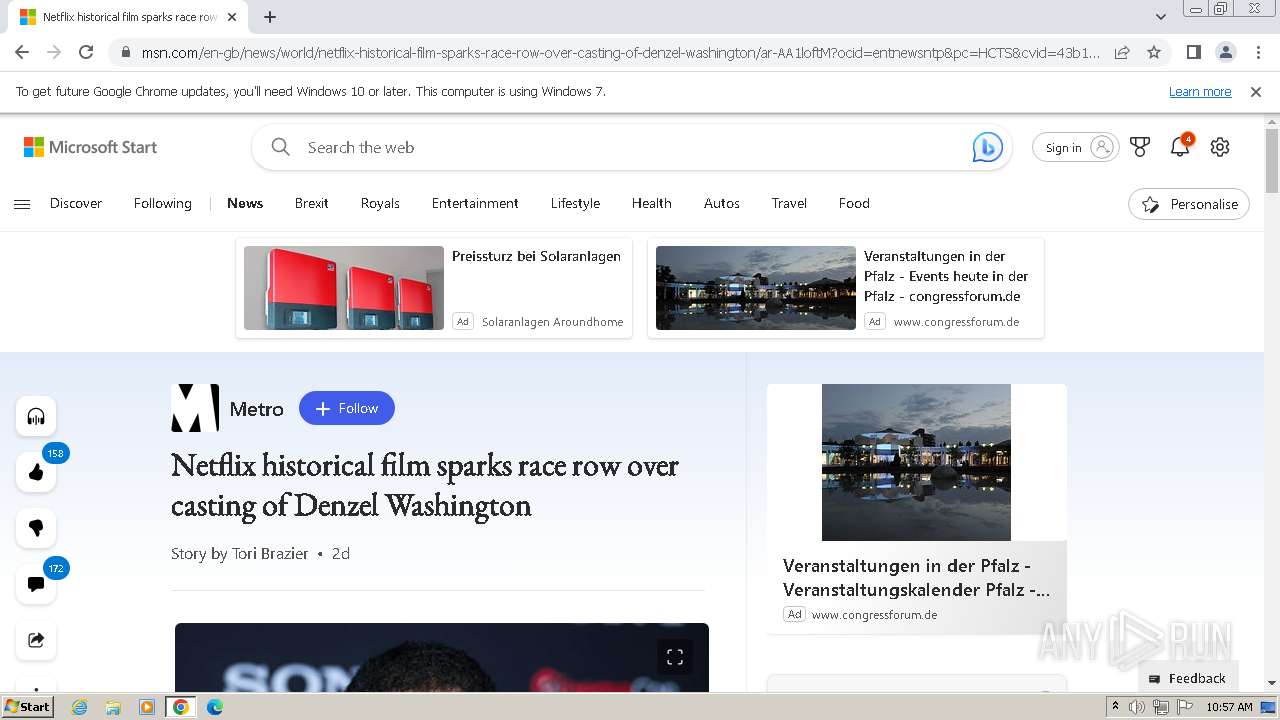This screenshot has height=720, width=1280.
Task: Open Internet Explorer from taskbar
Action: point(80,707)
